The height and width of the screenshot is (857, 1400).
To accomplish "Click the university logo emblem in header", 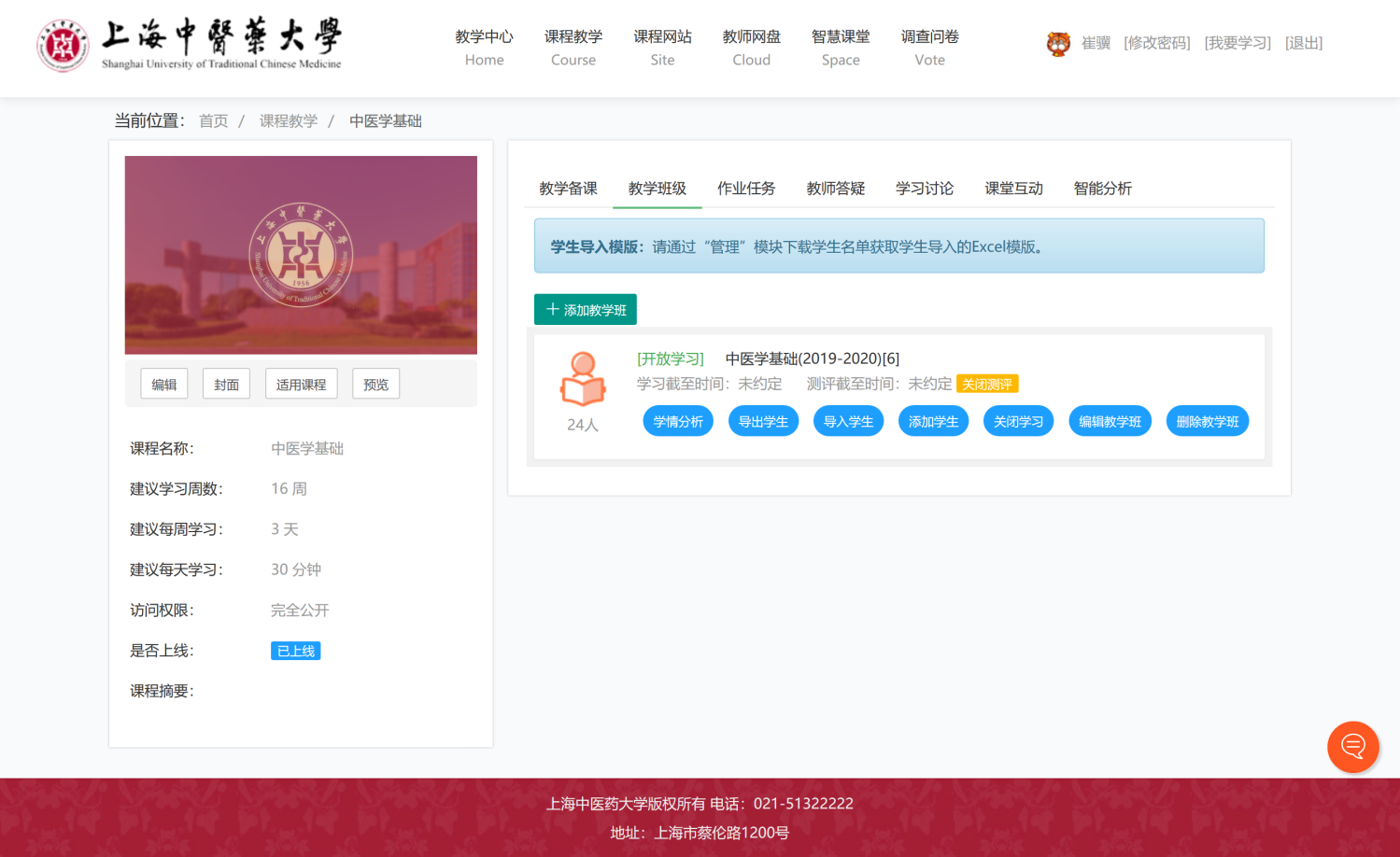I will click(x=63, y=45).
